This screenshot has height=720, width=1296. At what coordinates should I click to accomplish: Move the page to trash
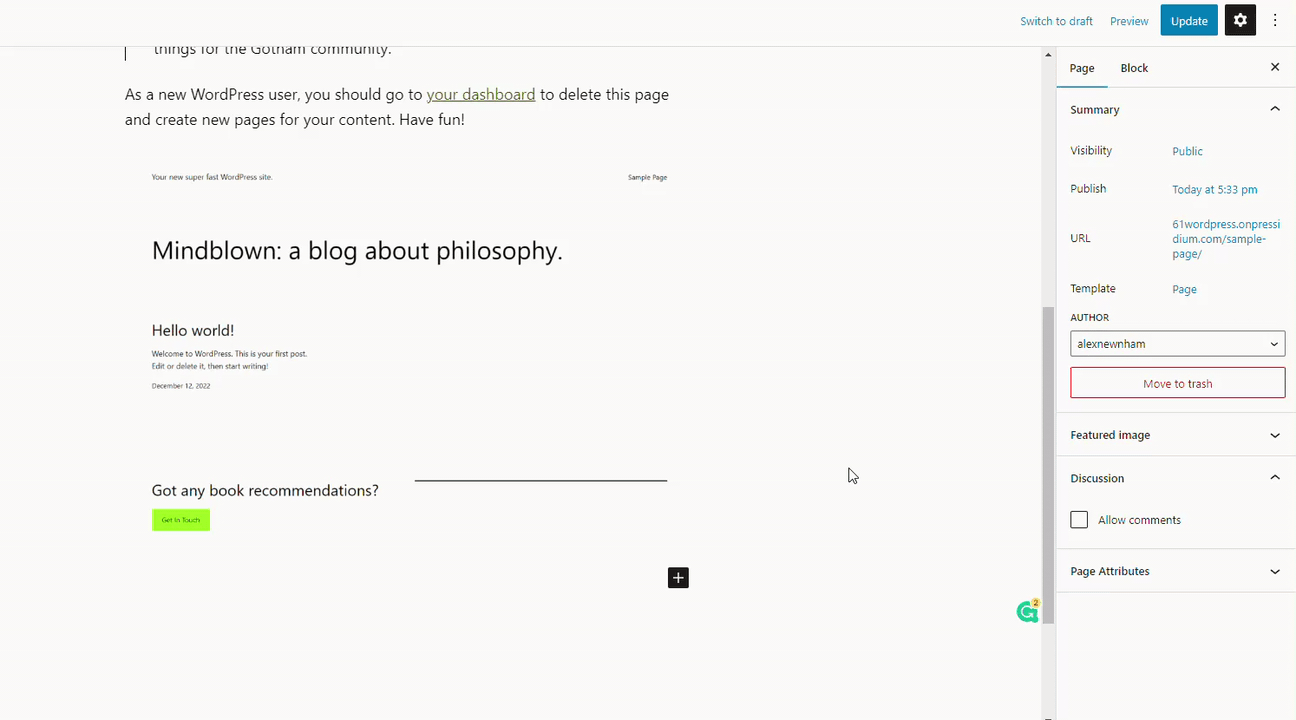(1177, 383)
